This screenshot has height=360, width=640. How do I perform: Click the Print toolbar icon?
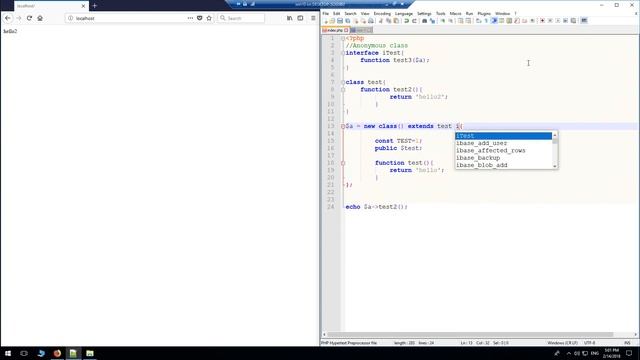tap(371, 20)
